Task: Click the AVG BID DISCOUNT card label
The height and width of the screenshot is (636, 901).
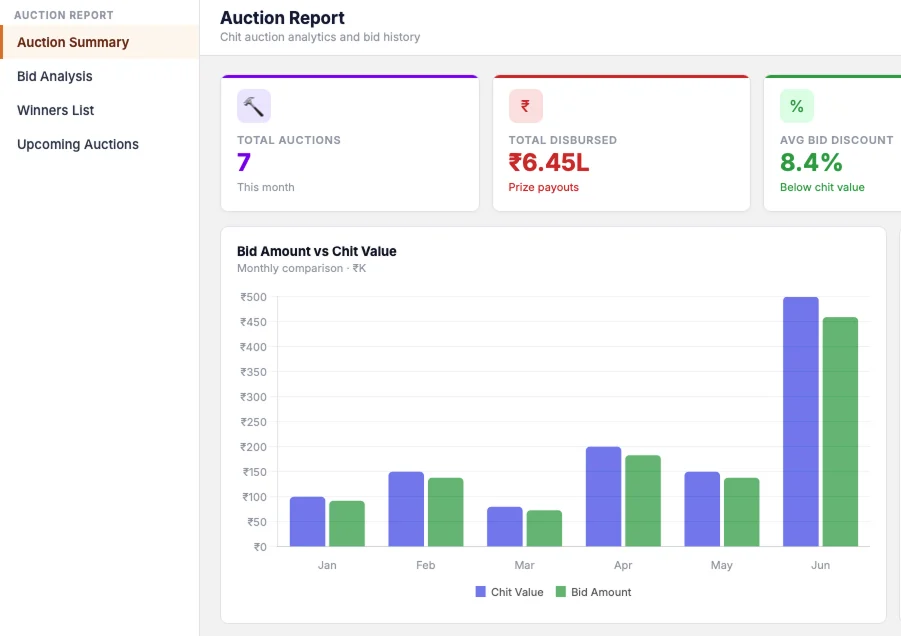Action: 837,140
